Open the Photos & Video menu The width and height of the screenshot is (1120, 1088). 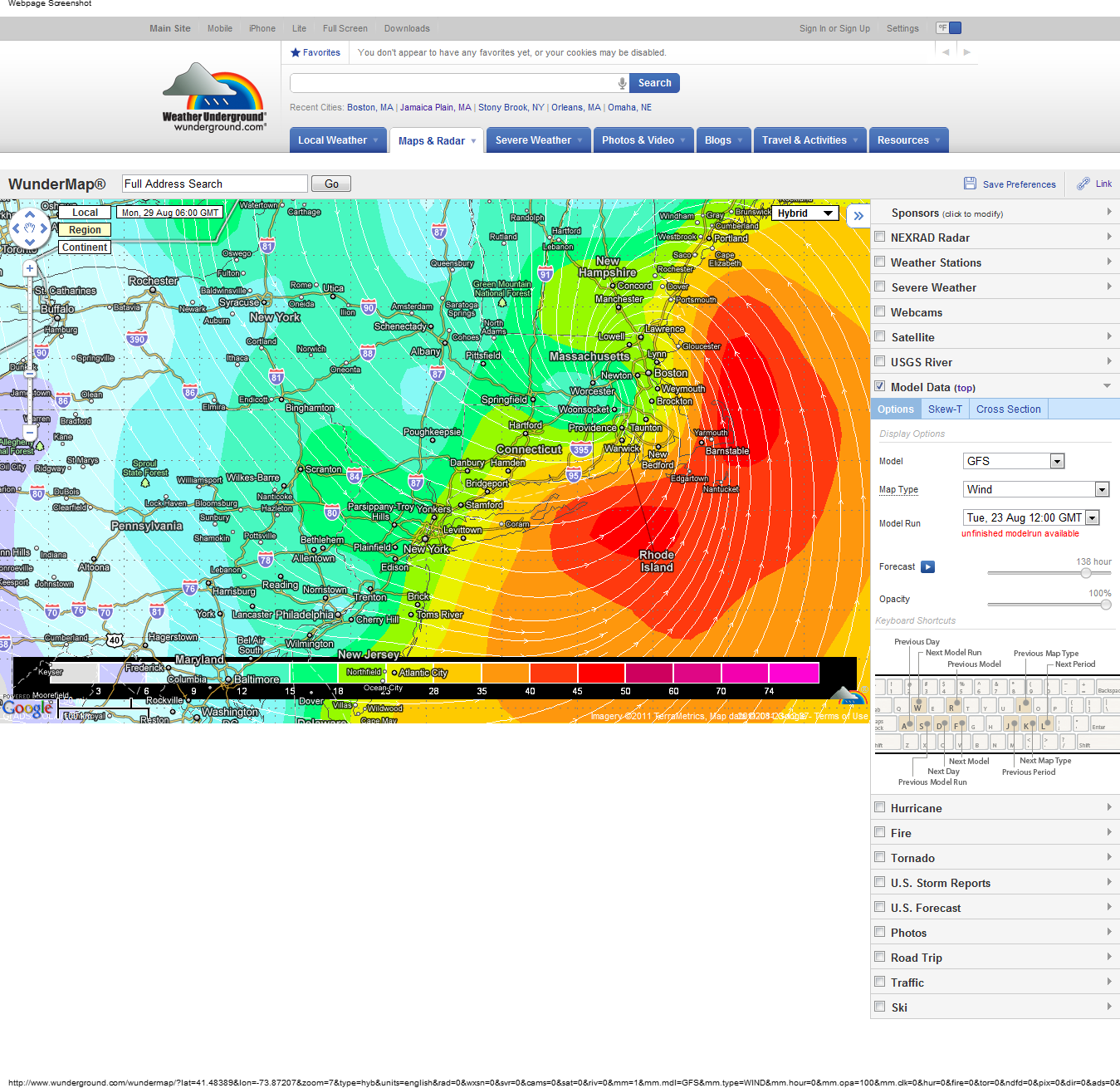click(643, 140)
